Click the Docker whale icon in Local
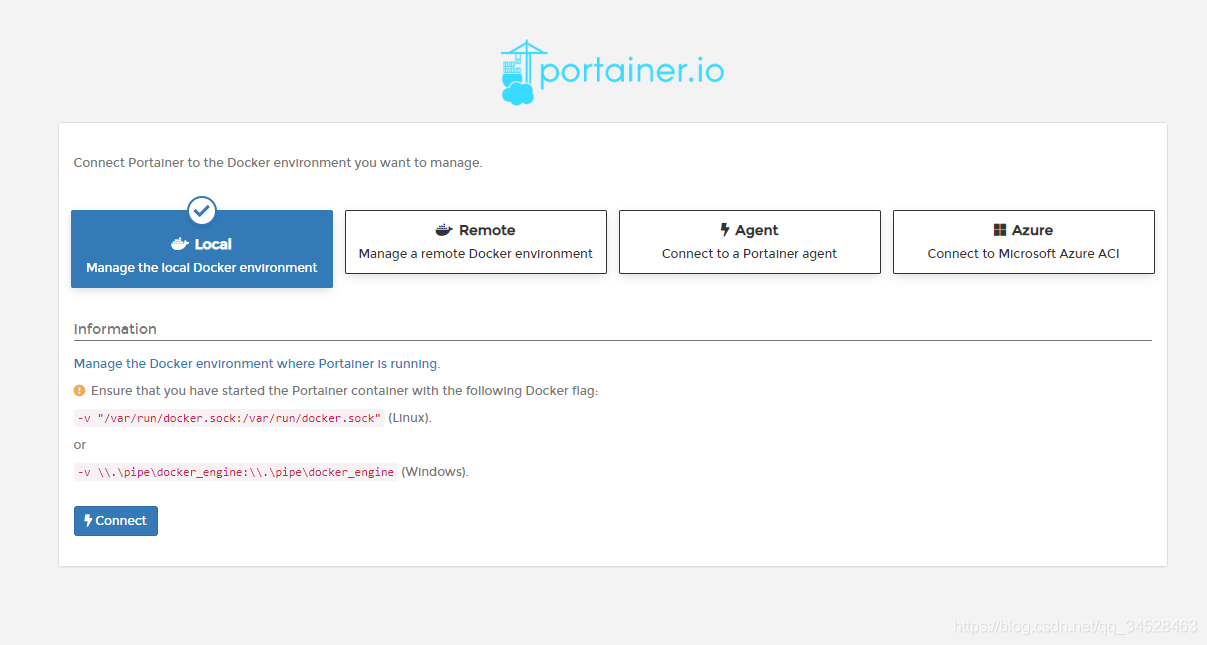This screenshot has height=645, width=1207. [x=180, y=244]
